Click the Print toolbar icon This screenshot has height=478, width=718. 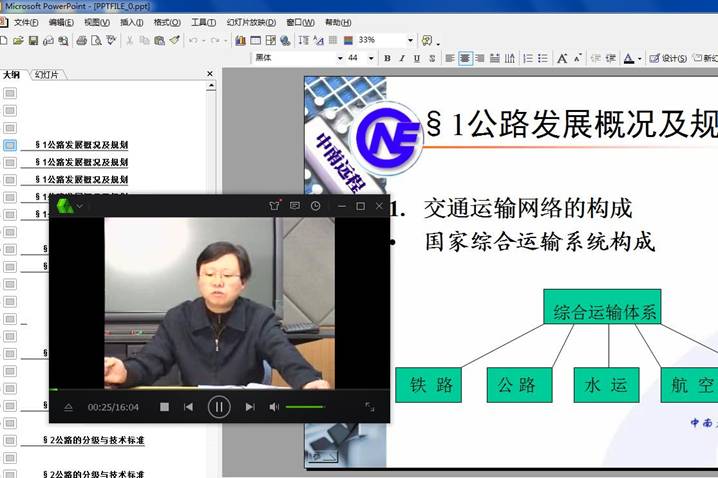82,41
